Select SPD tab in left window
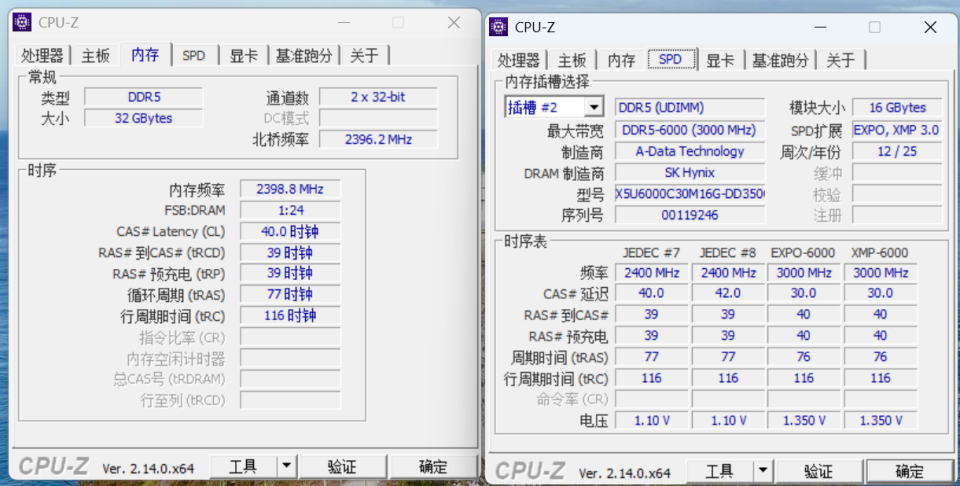Image resolution: width=960 pixels, height=486 pixels. click(193, 56)
